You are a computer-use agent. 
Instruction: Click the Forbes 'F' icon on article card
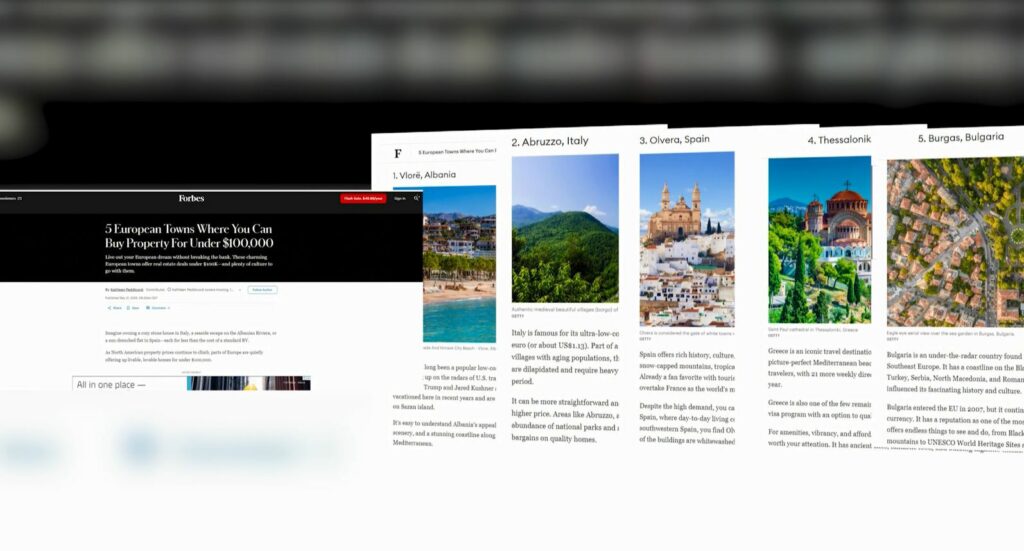(398, 153)
